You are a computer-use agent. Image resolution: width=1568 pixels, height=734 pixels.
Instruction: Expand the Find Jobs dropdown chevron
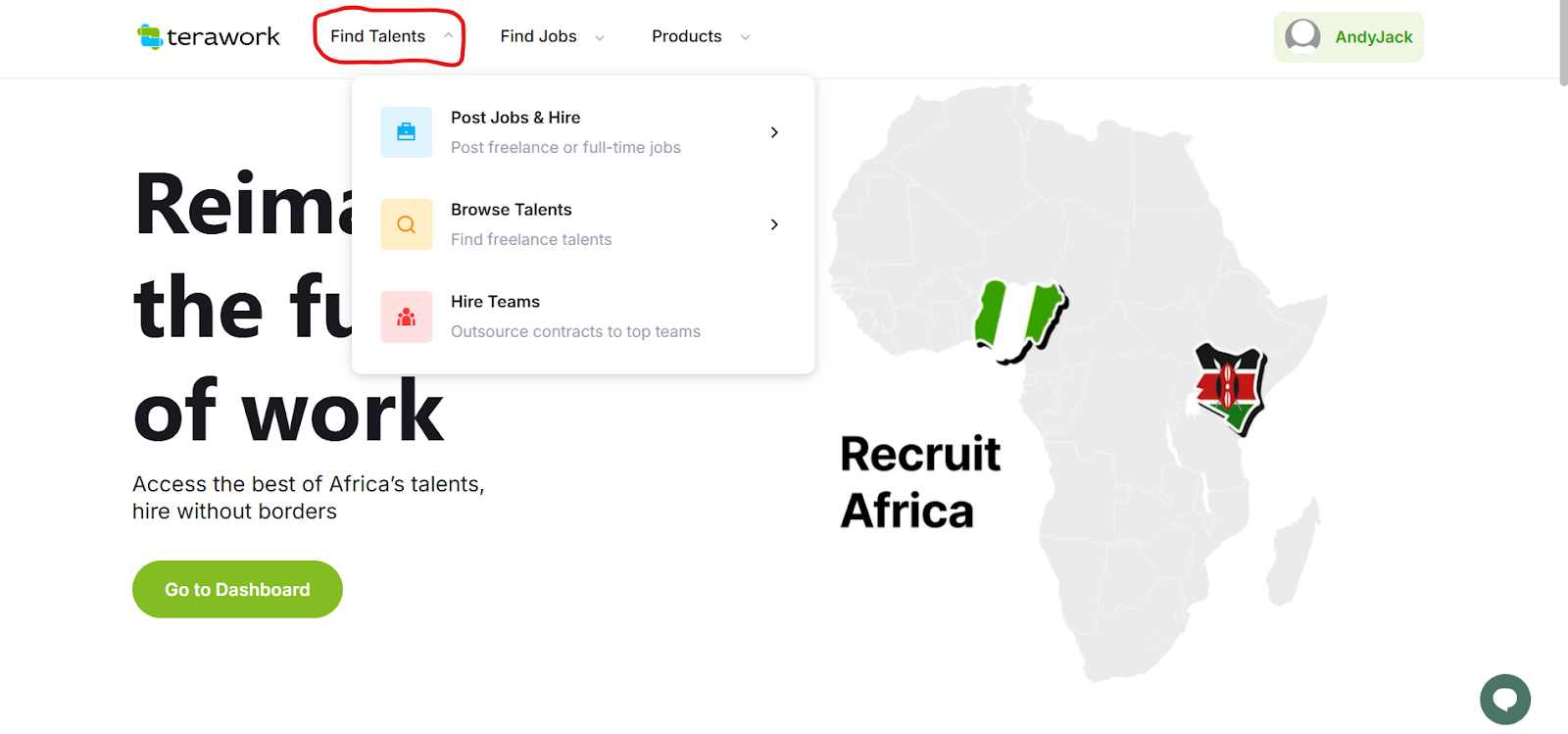point(600,38)
